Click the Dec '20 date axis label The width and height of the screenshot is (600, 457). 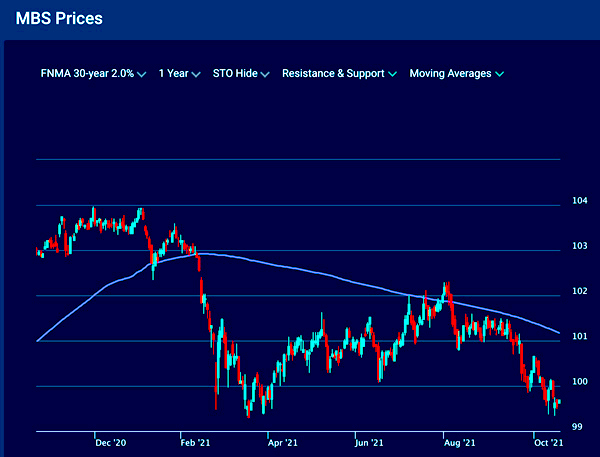[110, 441]
